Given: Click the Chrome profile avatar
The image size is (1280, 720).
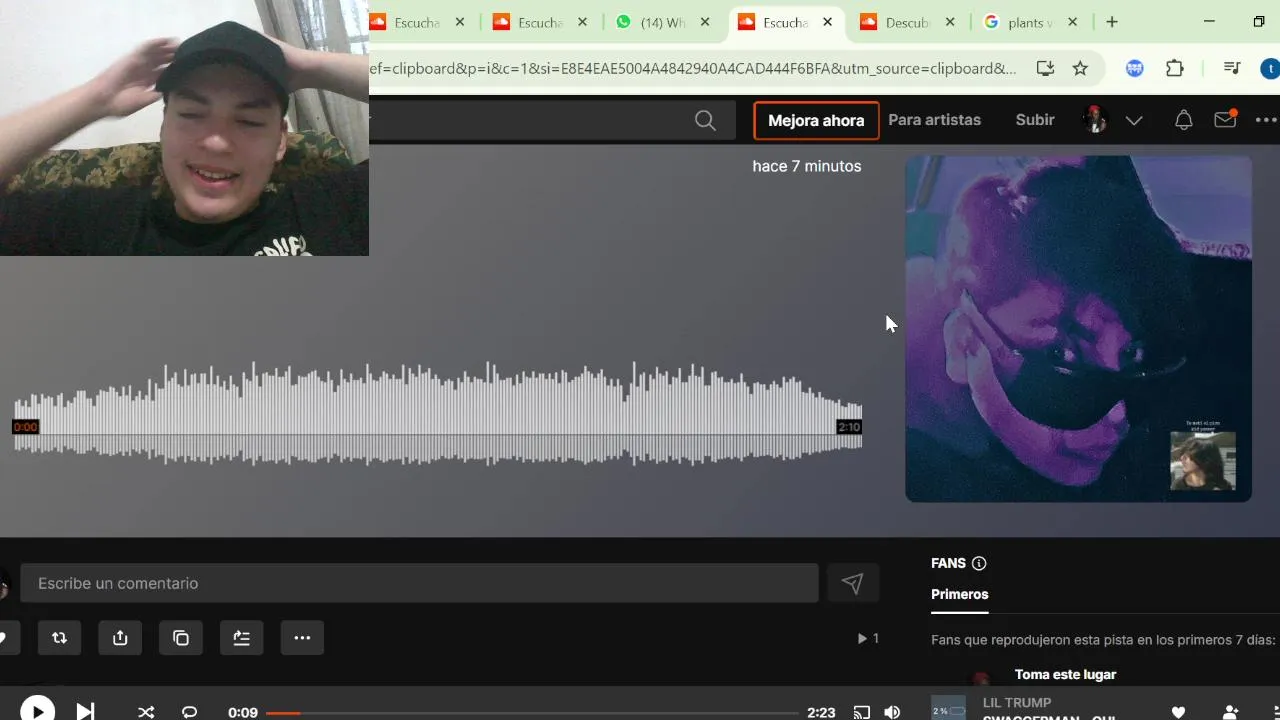Looking at the screenshot, I should click(x=1270, y=68).
